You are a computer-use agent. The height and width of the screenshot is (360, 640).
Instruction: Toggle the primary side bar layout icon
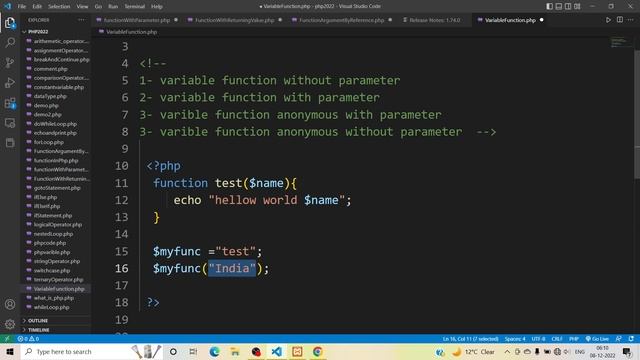pyautogui.click(x=549, y=6)
